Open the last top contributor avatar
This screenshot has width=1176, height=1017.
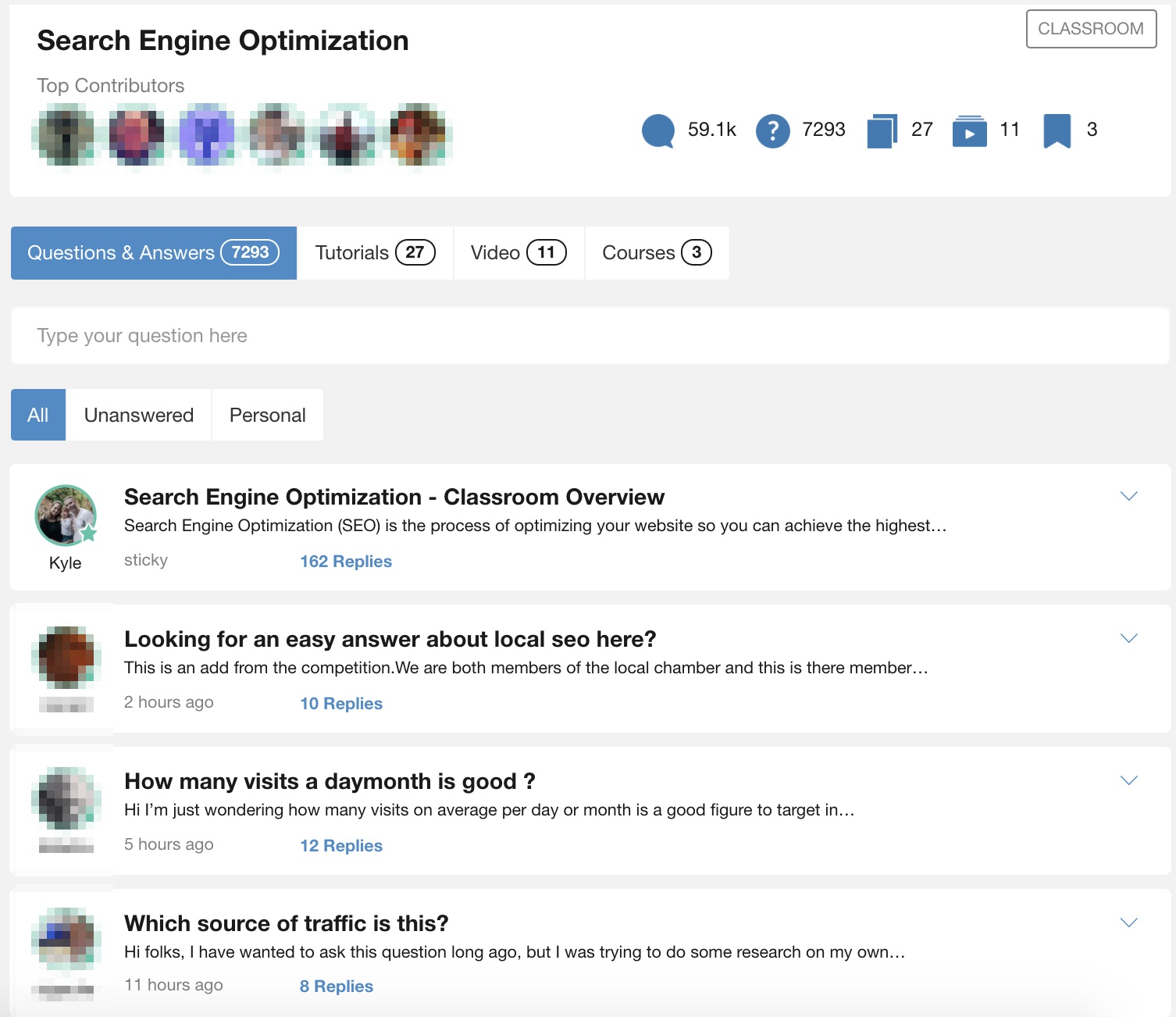click(x=418, y=134)
